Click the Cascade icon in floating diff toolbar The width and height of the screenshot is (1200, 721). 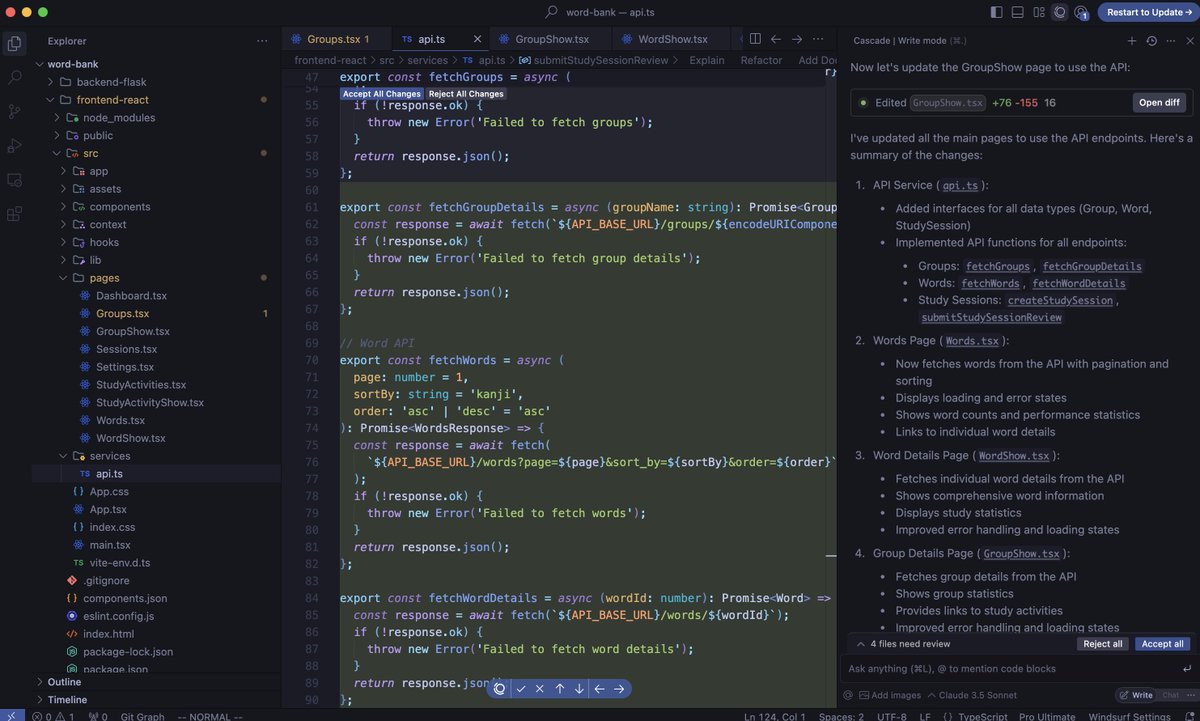pyautogui.click(x=500, y=688)
